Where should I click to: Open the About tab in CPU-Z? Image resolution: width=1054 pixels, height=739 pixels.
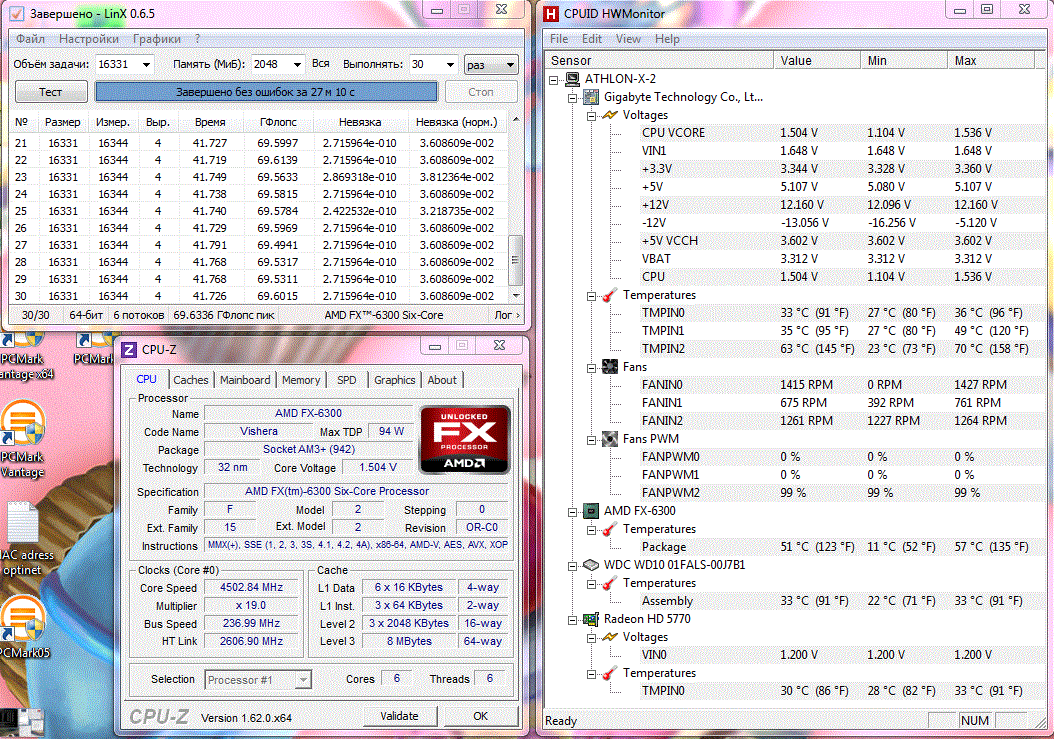click(442, 380)
